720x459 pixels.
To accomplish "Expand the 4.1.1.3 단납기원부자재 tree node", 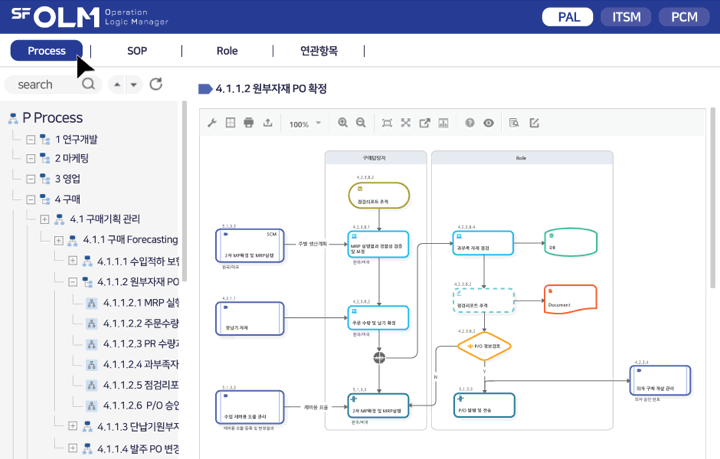I will coord(73,426).
